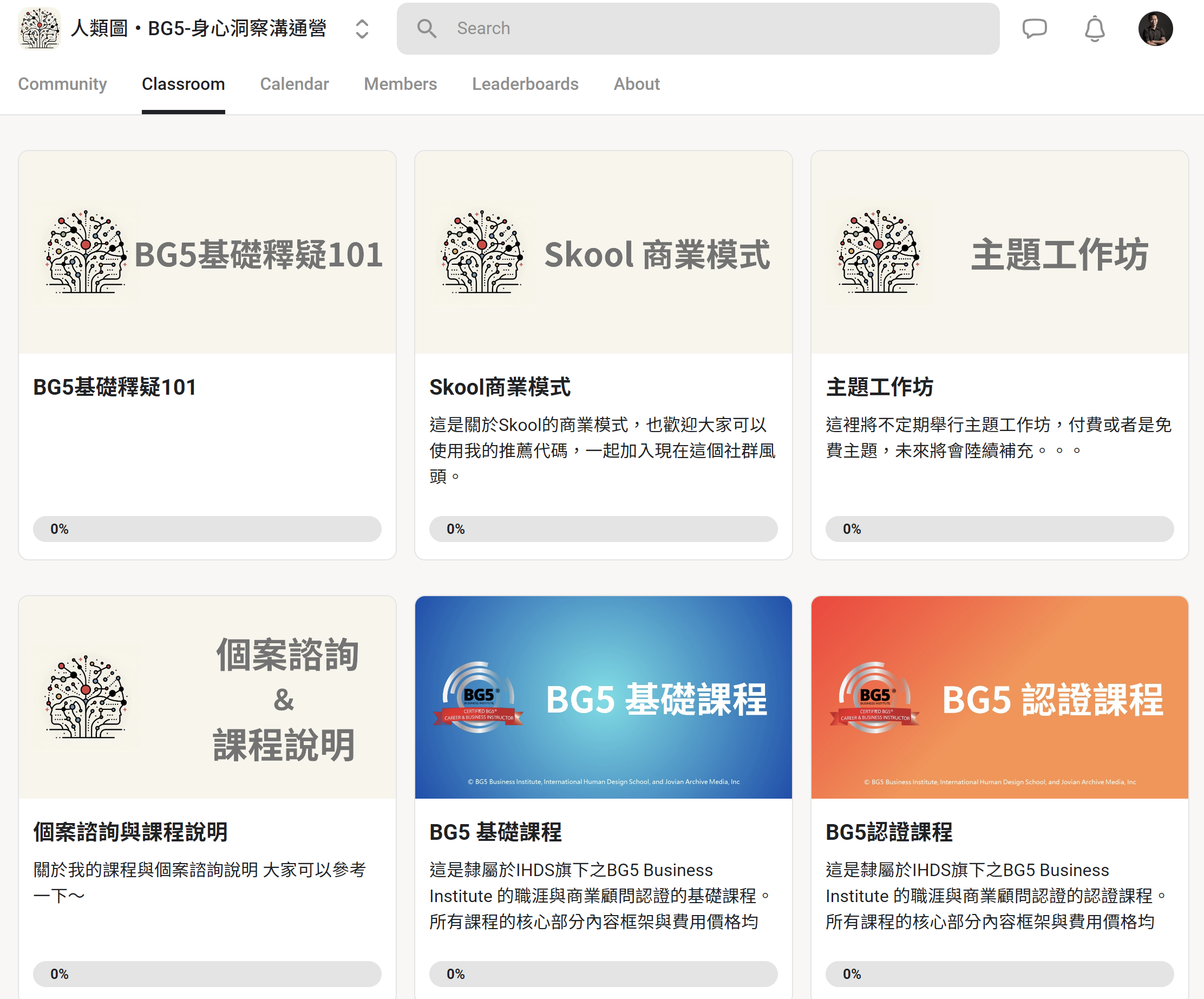Open the Skool 商業模式 course thumbnail
This screenshot has width=1204, height=999.
[603, 252]
